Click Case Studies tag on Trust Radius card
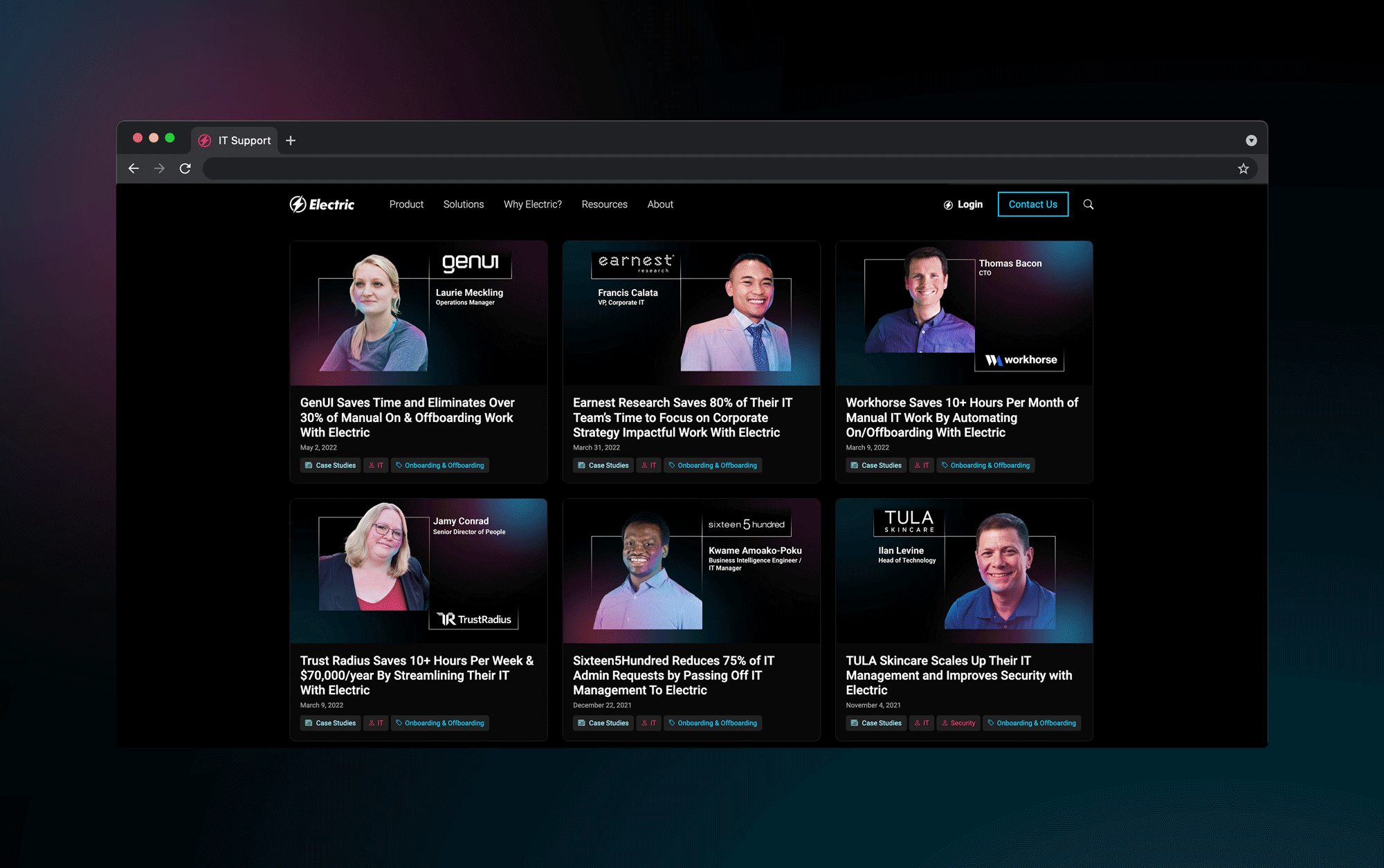Viewport: 1384px width, 868px height. 330,723
